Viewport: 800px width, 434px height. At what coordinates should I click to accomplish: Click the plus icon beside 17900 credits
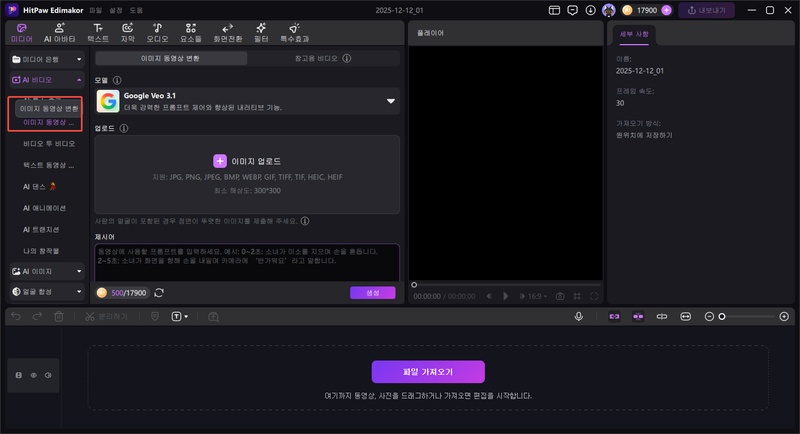pos(666,10)
